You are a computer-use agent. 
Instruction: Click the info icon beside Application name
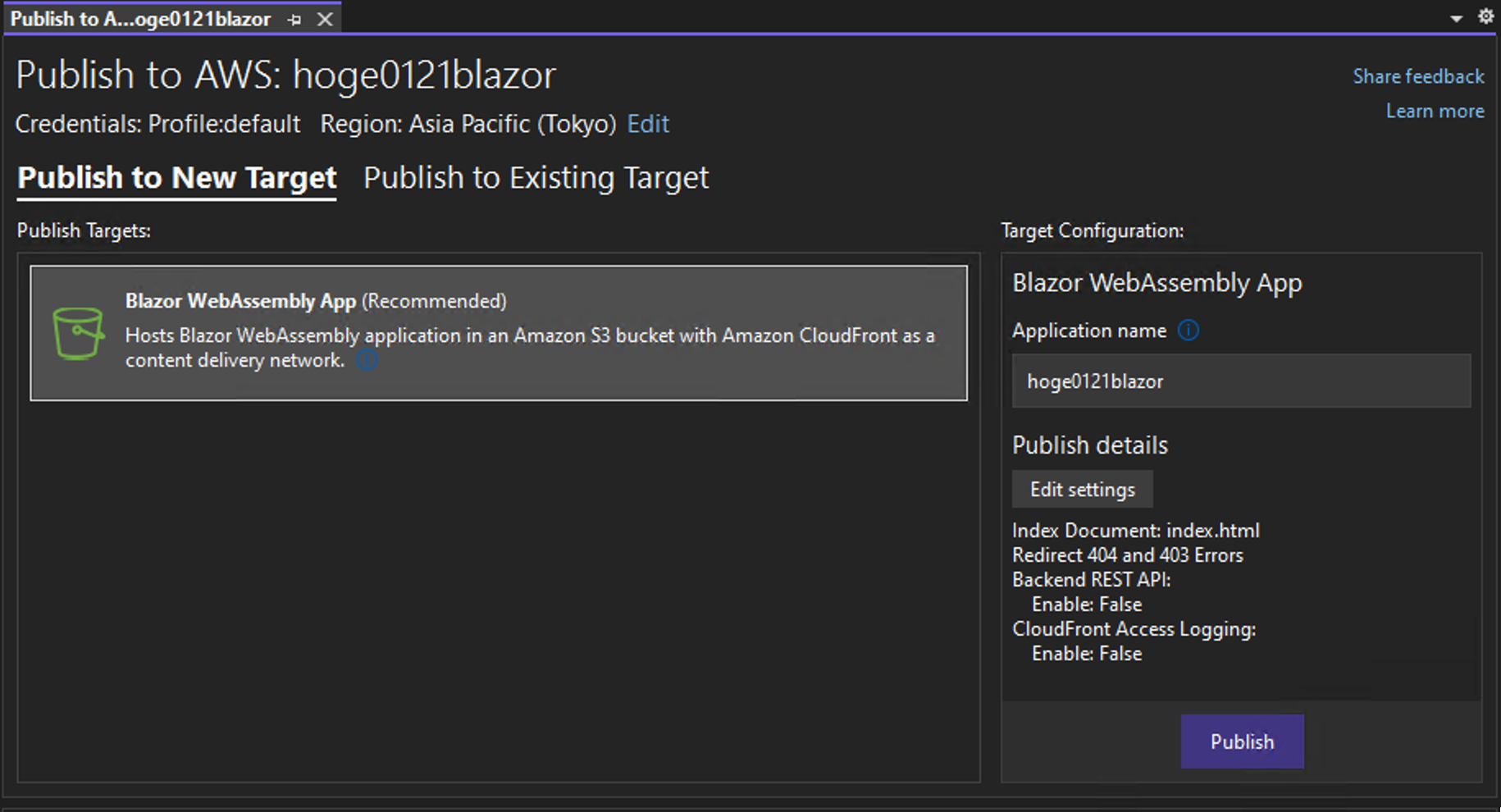coord(1188,330)
